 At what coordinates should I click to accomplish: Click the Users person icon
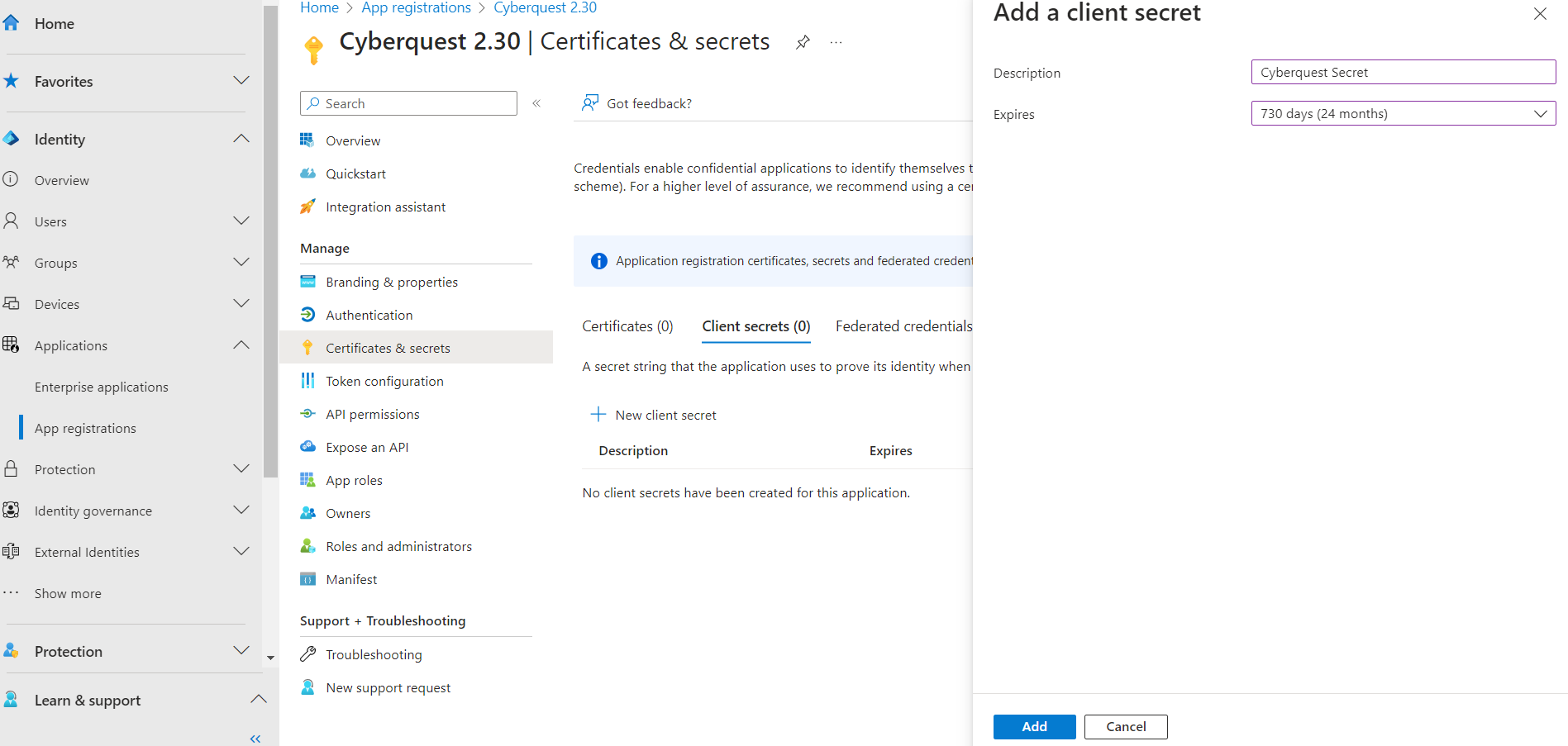11,221
